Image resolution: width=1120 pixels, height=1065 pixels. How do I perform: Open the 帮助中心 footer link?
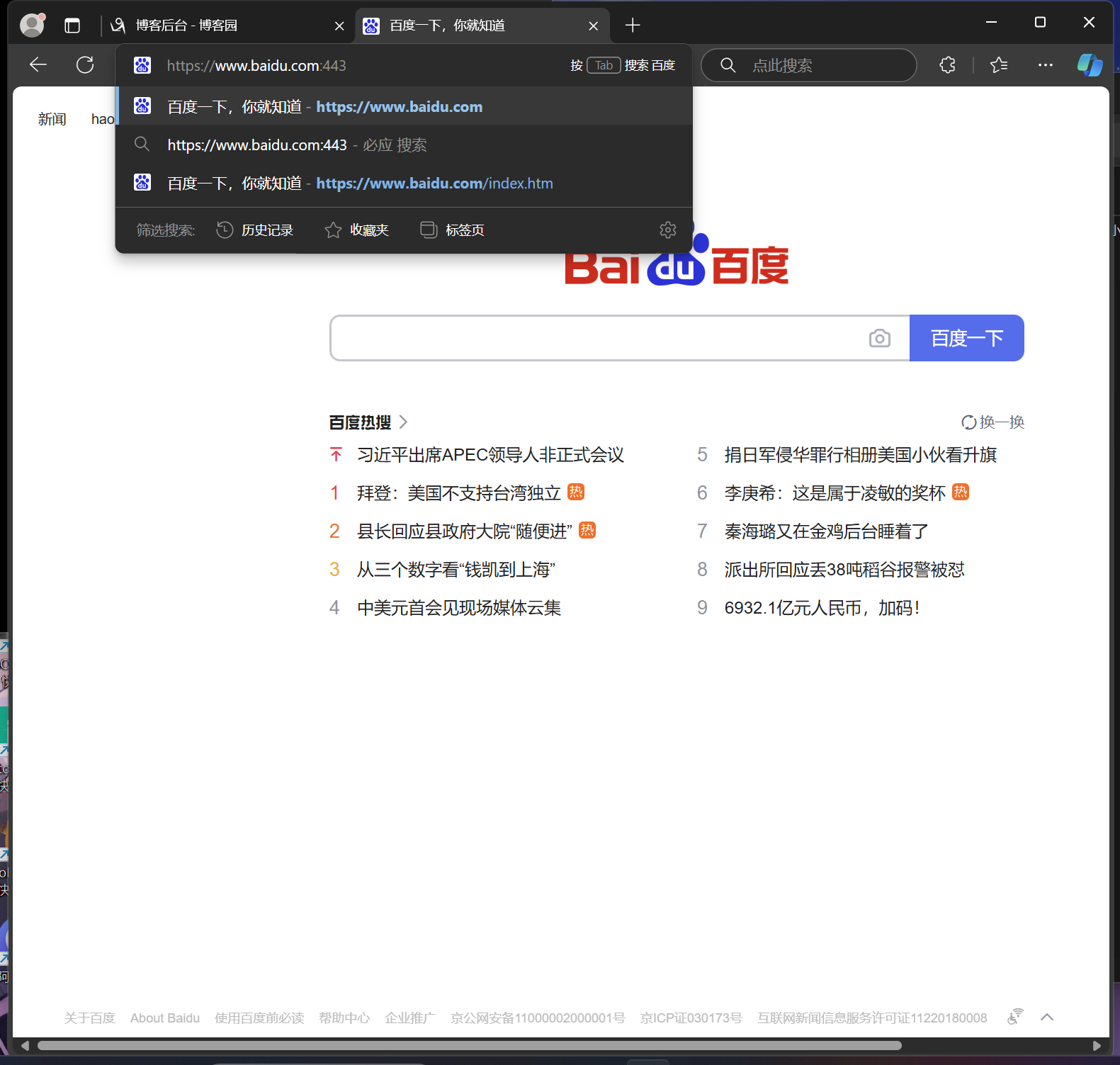(344, 1018)
